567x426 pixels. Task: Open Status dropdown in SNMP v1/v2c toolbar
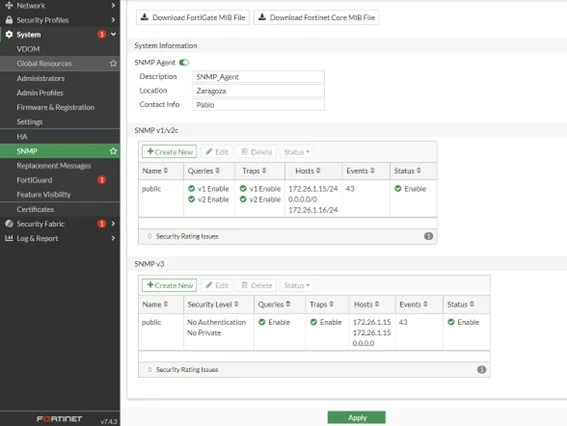(x=297, y=152)
